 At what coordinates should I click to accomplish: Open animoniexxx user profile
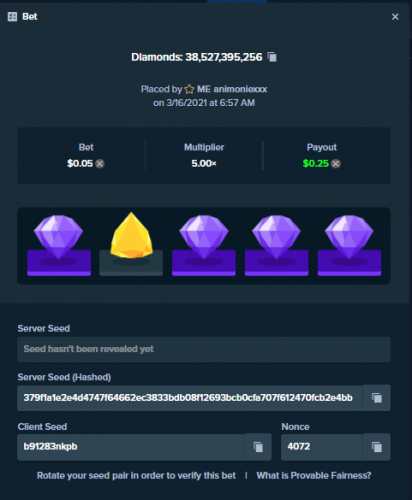(232, 89)
